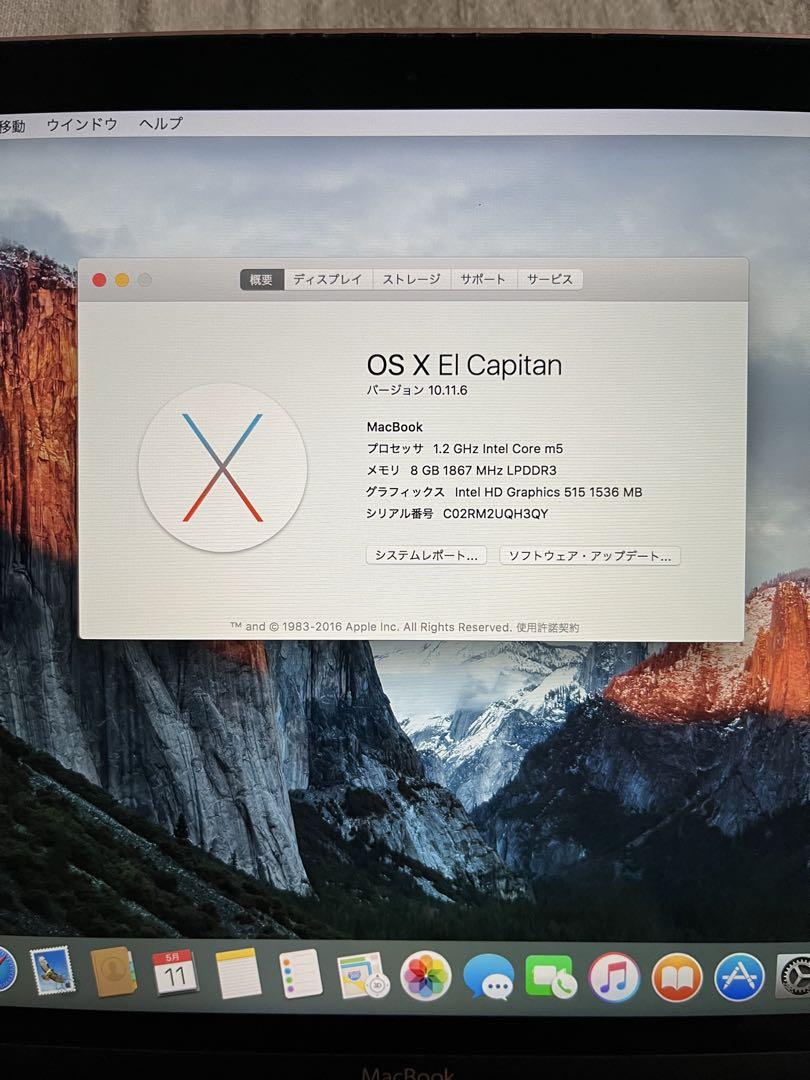Click the ソフトウェア・アップデート... button
Screen dimensions: 810x1080
click(x=590, y=556)
